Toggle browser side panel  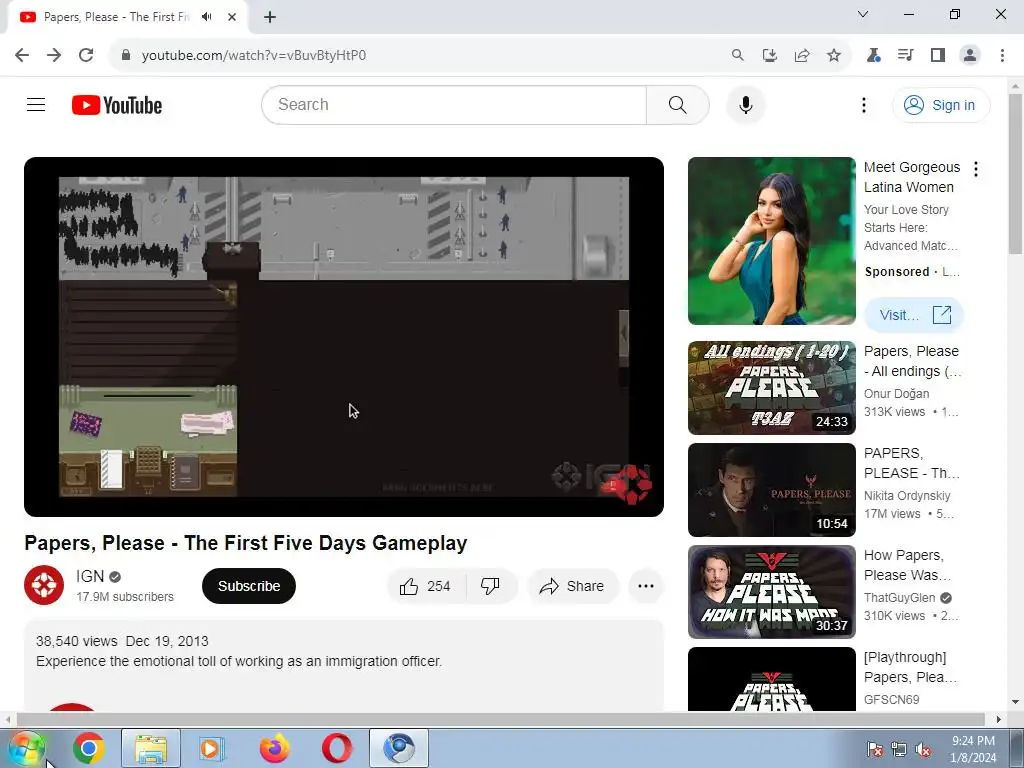[x=937, y=55]
